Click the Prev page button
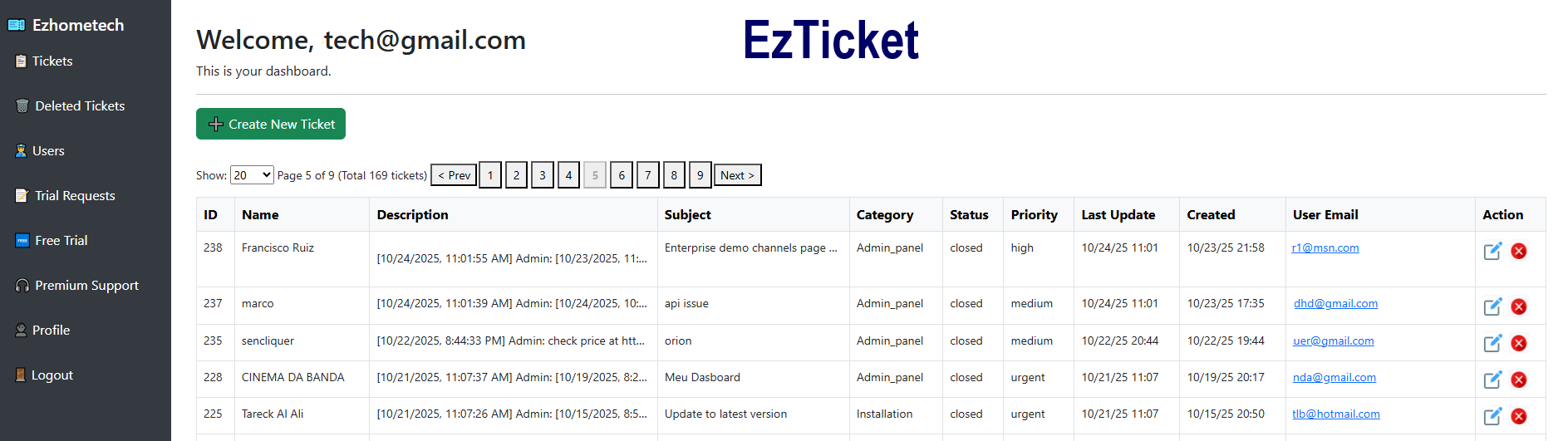This screenshot has height=441, width=1568. click(454, 175)
